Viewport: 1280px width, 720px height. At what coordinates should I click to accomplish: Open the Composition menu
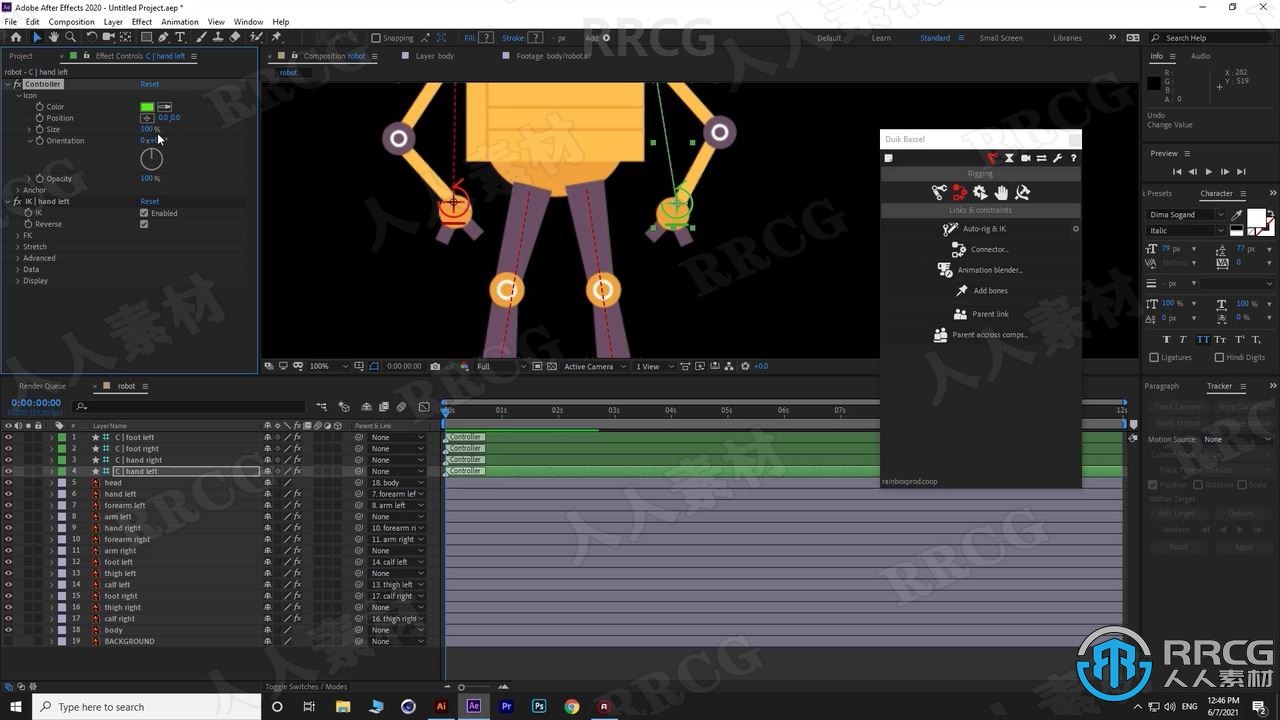pos(71,21)
